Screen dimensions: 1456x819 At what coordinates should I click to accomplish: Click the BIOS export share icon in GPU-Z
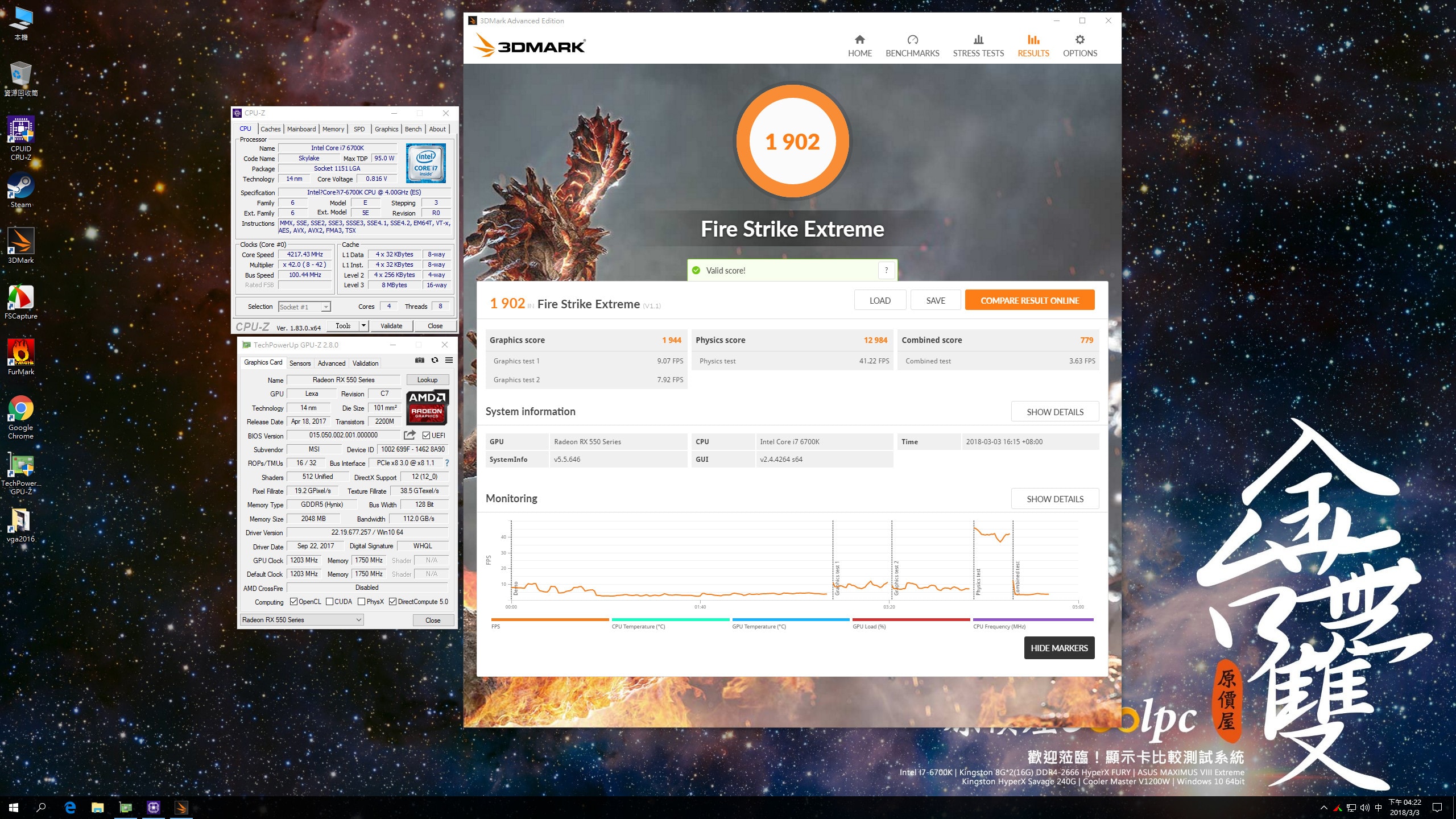[409, 435]
